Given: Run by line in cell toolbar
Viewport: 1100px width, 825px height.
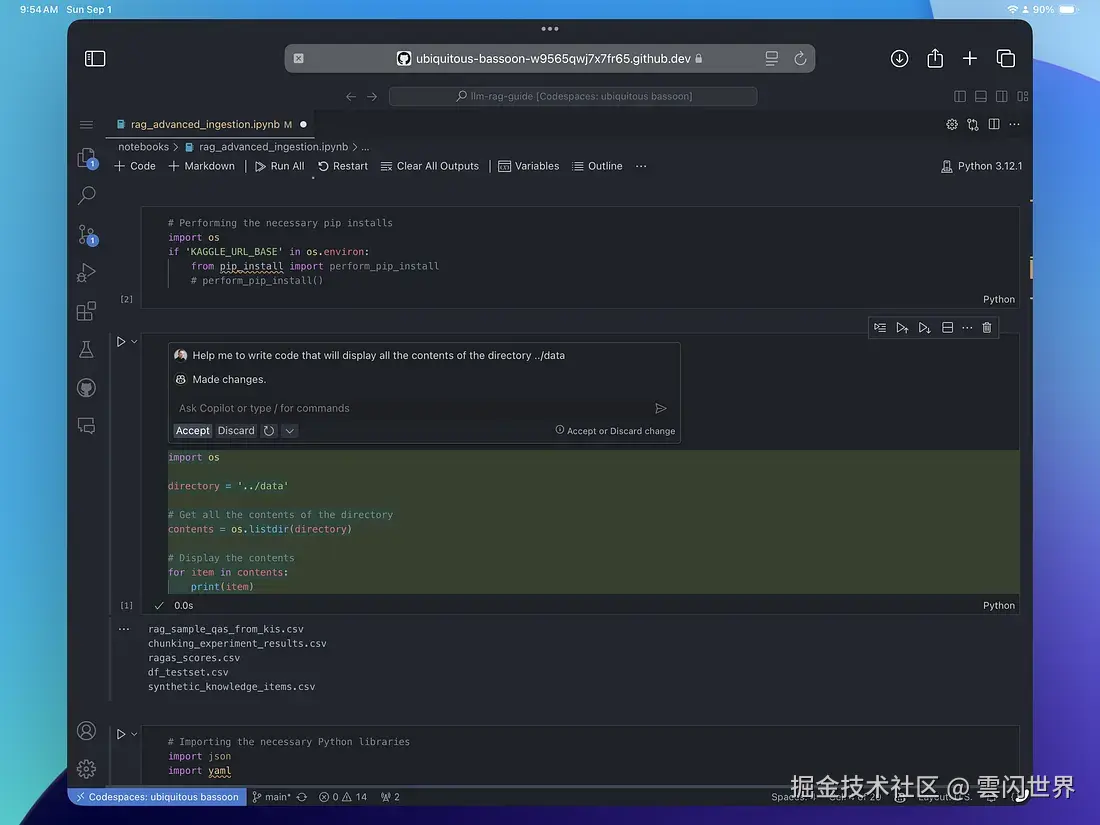Looking at the screenshot, I should tap(880, 328).
